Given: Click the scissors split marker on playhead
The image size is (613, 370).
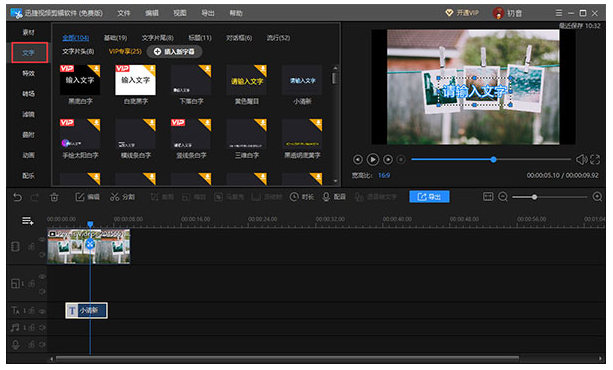Looking at the screenshot, I should click(90, 244).
